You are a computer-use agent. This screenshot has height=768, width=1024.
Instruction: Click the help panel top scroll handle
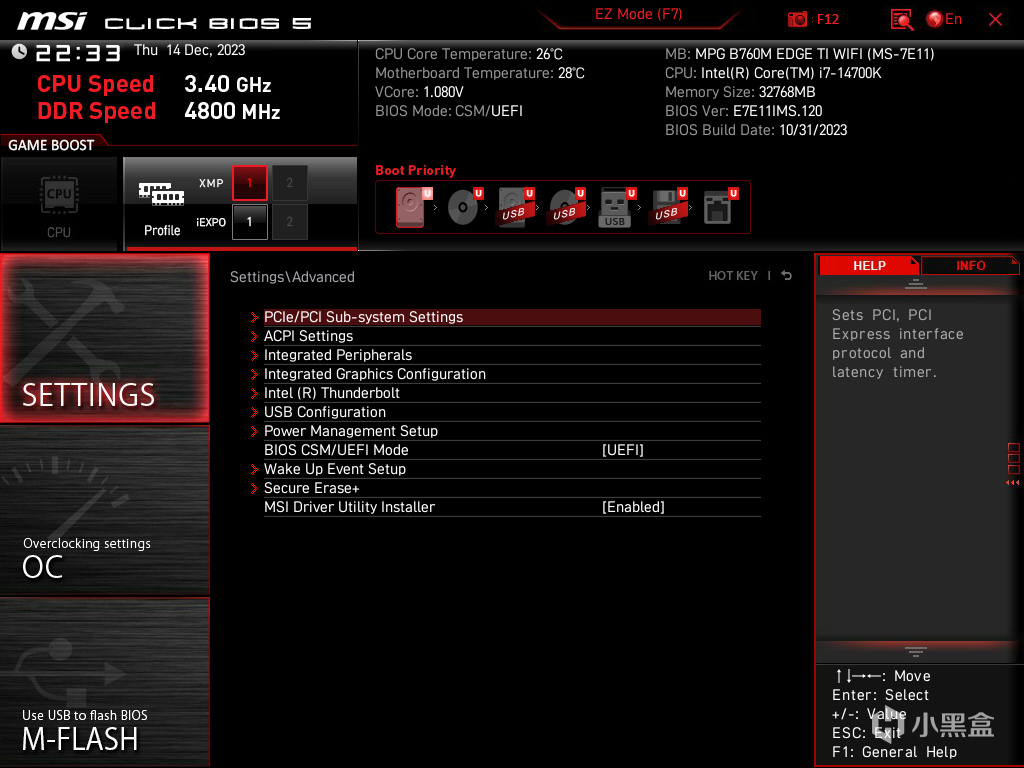tap(916, 284)
